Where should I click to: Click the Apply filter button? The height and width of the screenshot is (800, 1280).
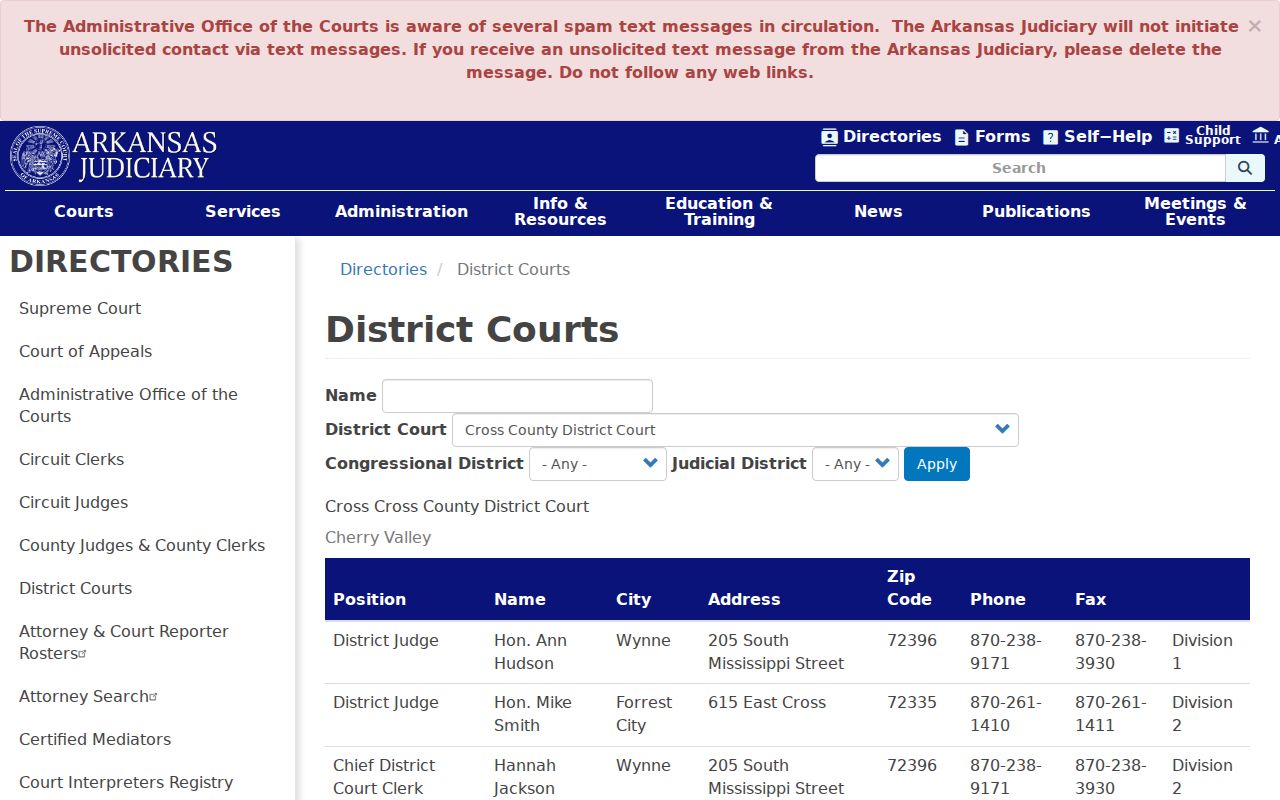point(937,464)
